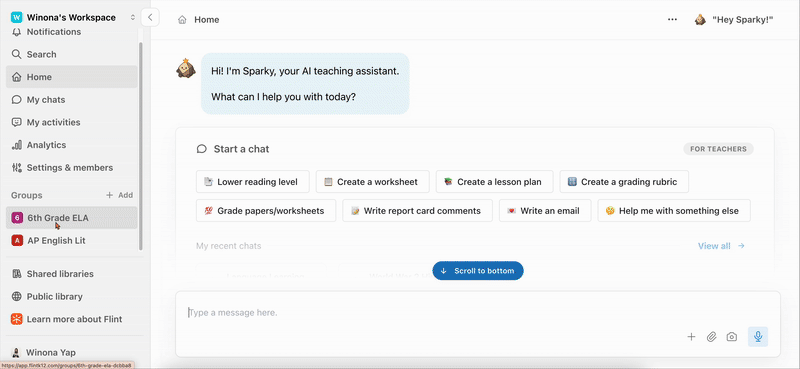Open Settings & members
800x369 pixels.
coord(71,167)
